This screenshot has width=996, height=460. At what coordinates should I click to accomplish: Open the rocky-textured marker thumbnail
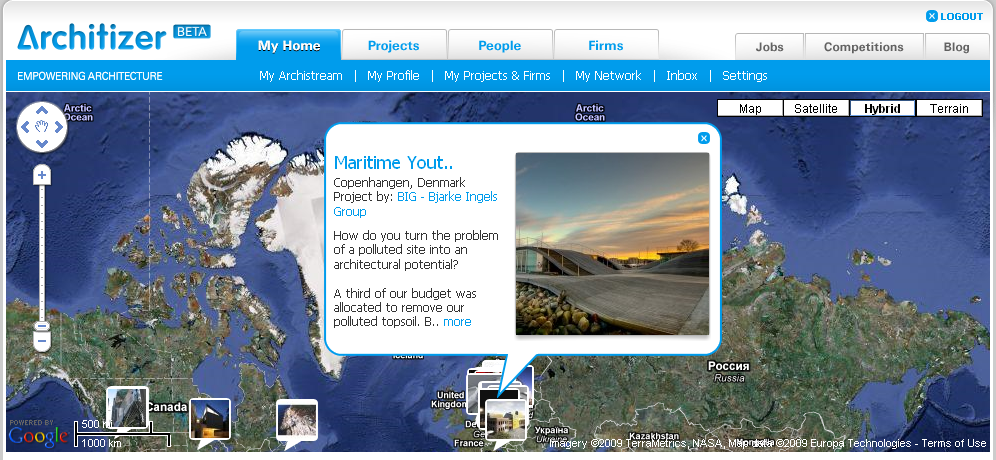pos(297,420)
